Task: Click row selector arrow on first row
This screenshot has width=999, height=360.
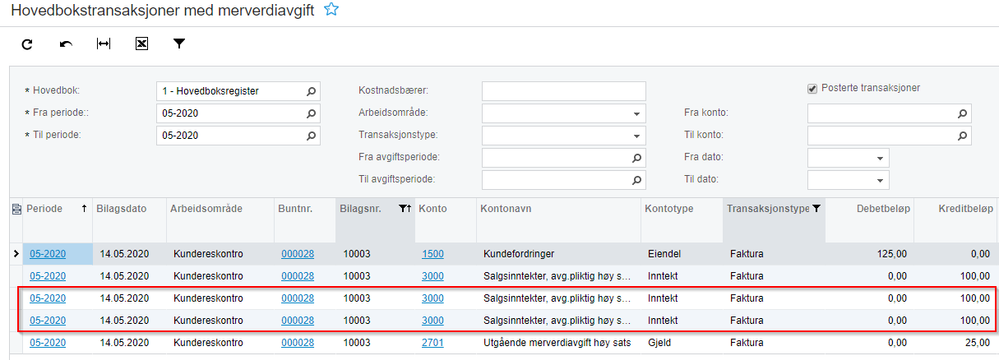Action: point(16,254)
